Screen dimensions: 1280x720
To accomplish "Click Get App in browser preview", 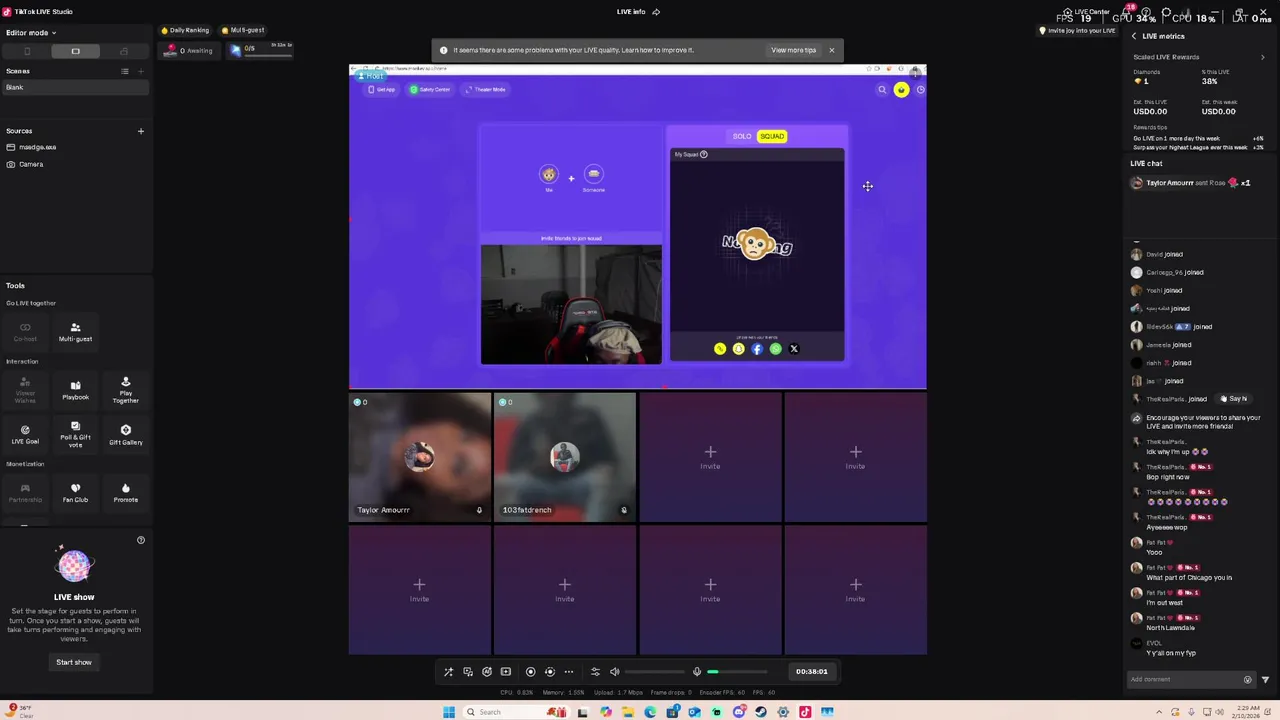I will (381, 90).
